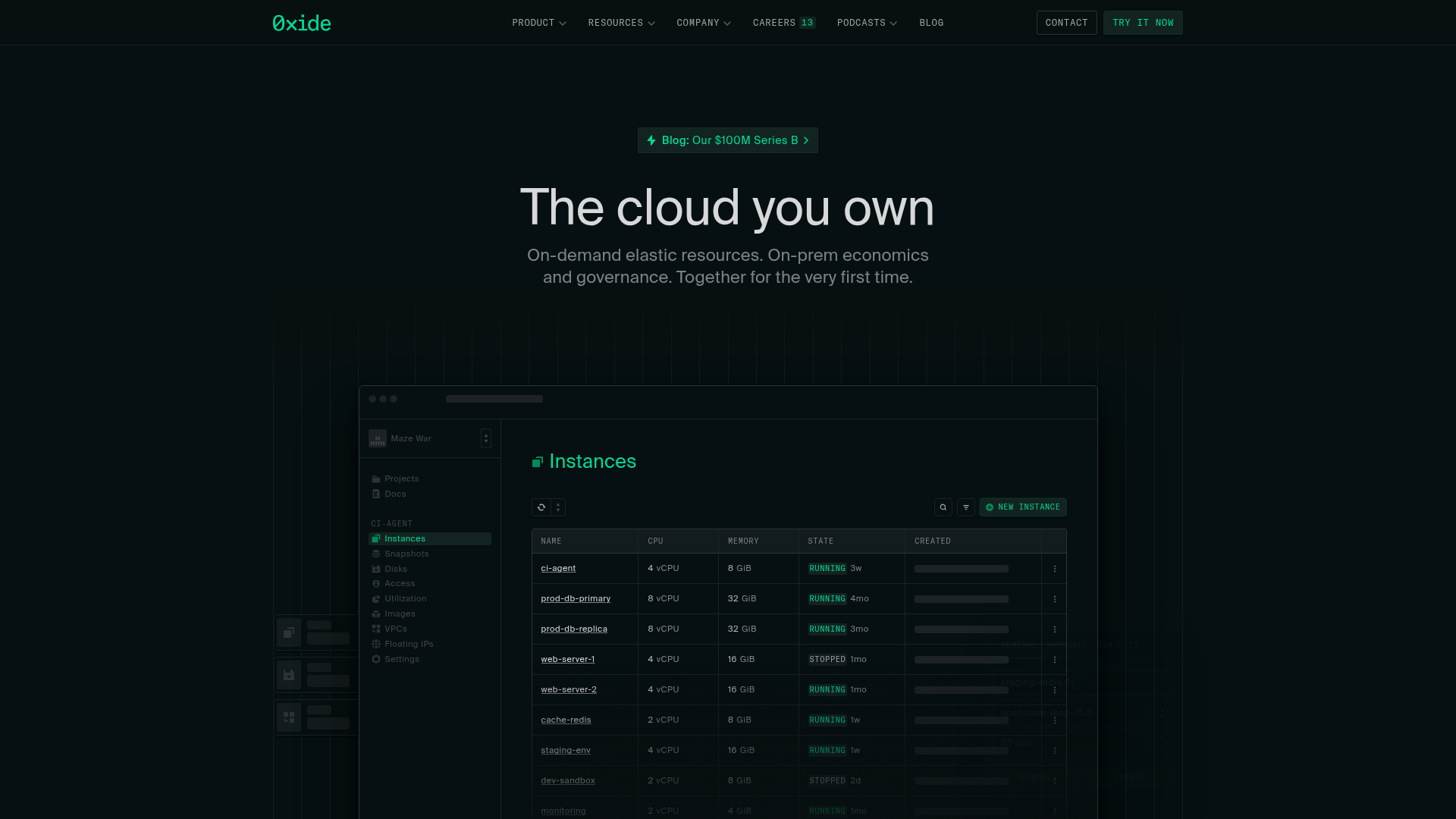Click the Try It Now button
1456x819 pixels.
[x=1143, y=23]
